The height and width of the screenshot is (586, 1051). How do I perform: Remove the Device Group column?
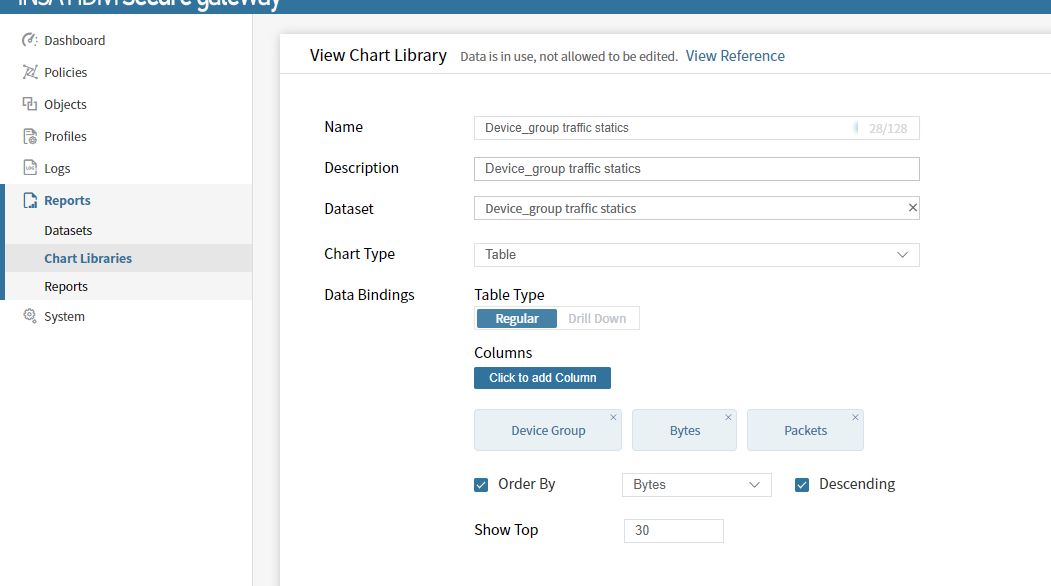point(613,418)
